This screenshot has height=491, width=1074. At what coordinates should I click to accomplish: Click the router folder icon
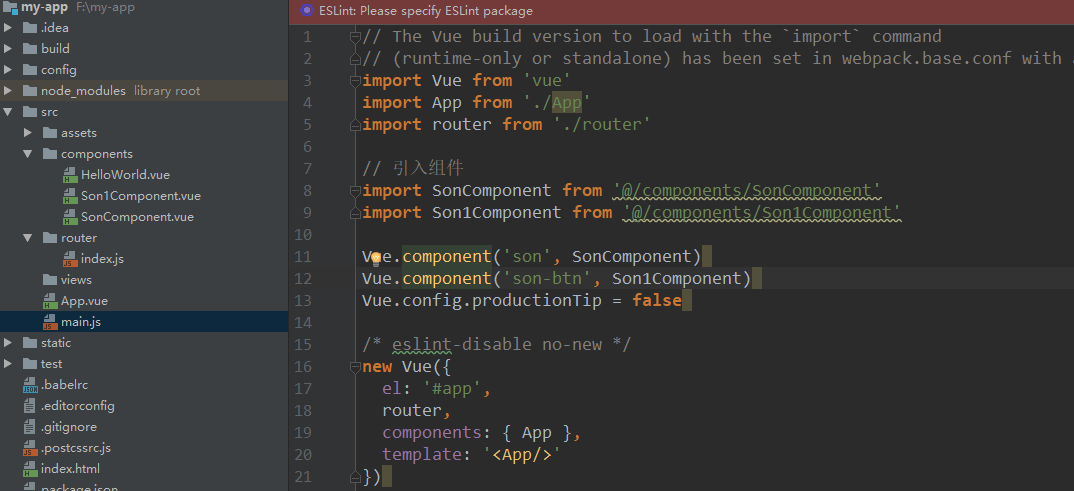[49, 238]
